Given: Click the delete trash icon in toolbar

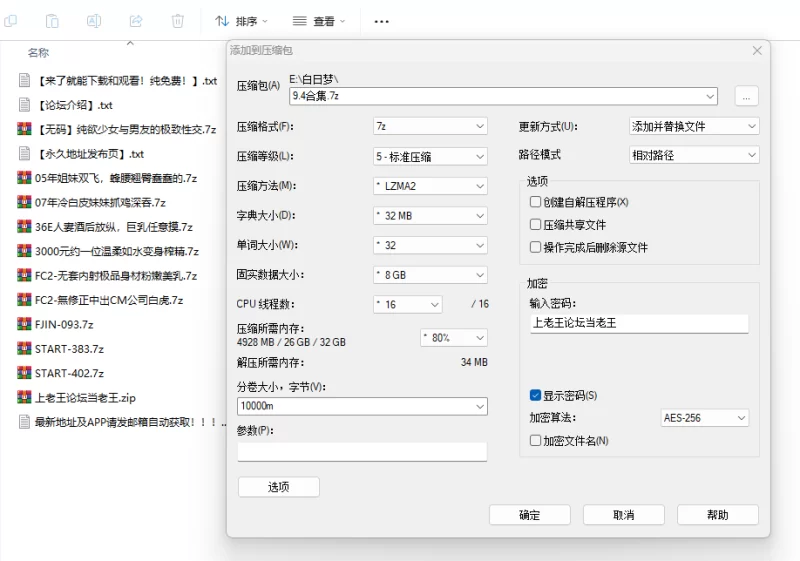Looking at the screenshot, I should [x=178, y=21].
